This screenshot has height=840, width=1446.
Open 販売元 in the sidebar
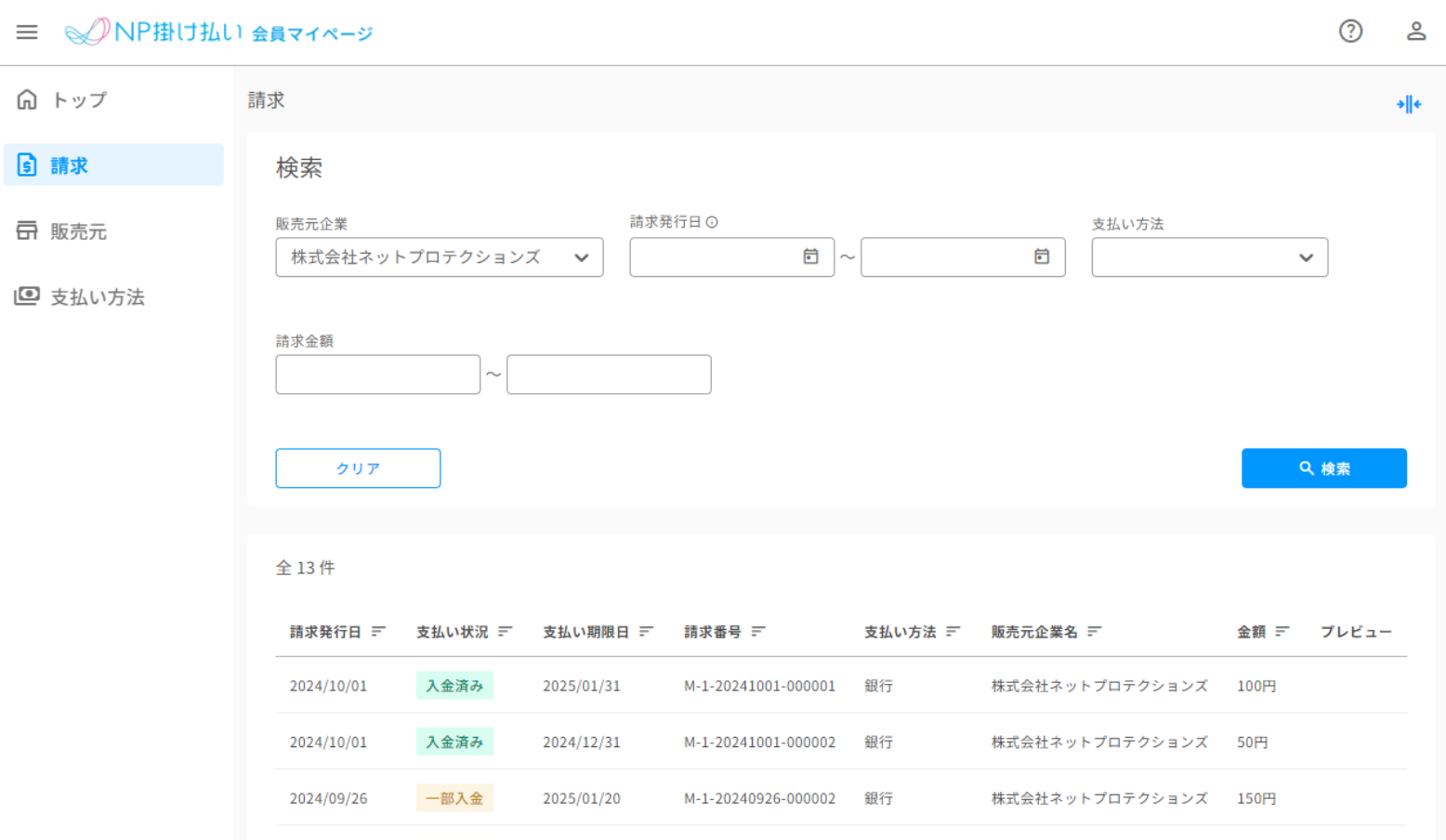coord(79,231)
